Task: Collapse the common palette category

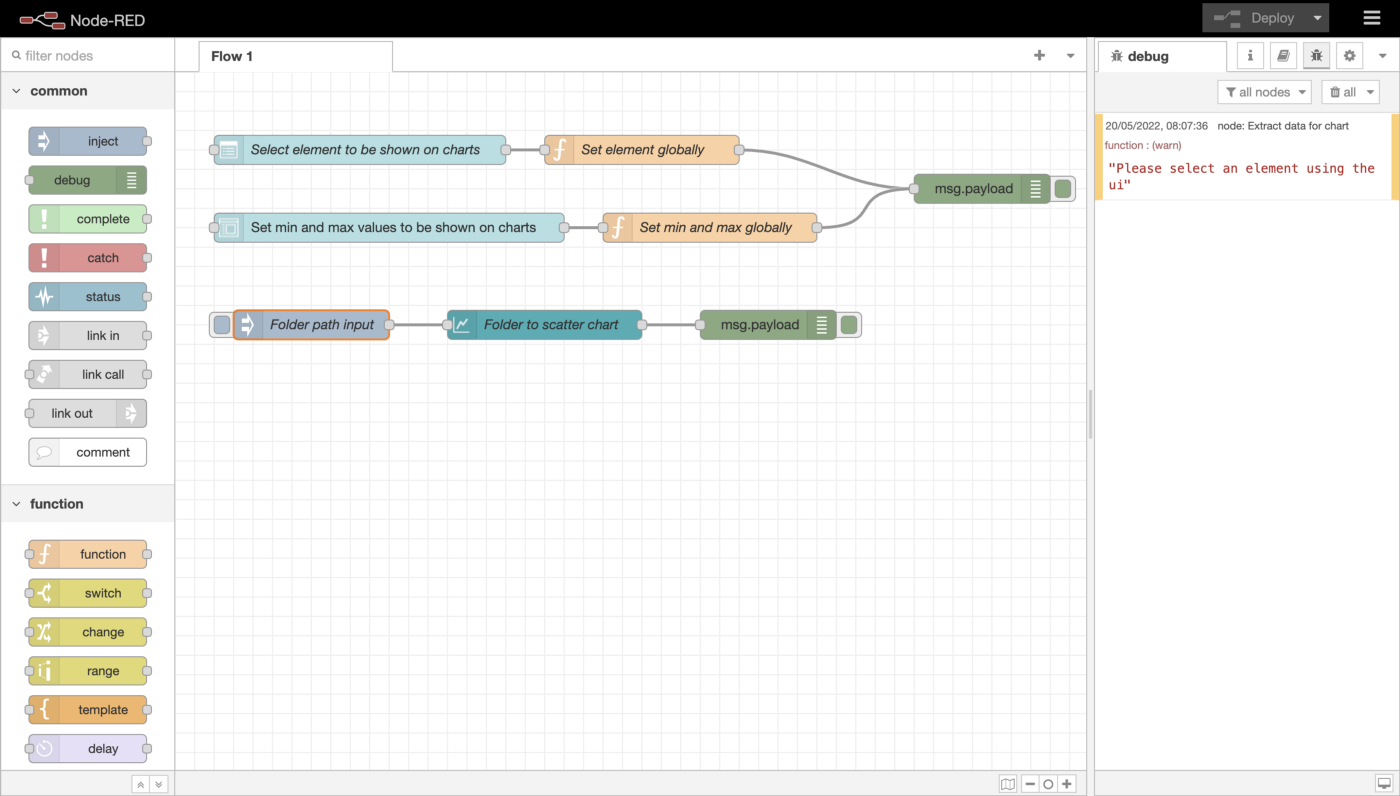Action: [17, 91]
